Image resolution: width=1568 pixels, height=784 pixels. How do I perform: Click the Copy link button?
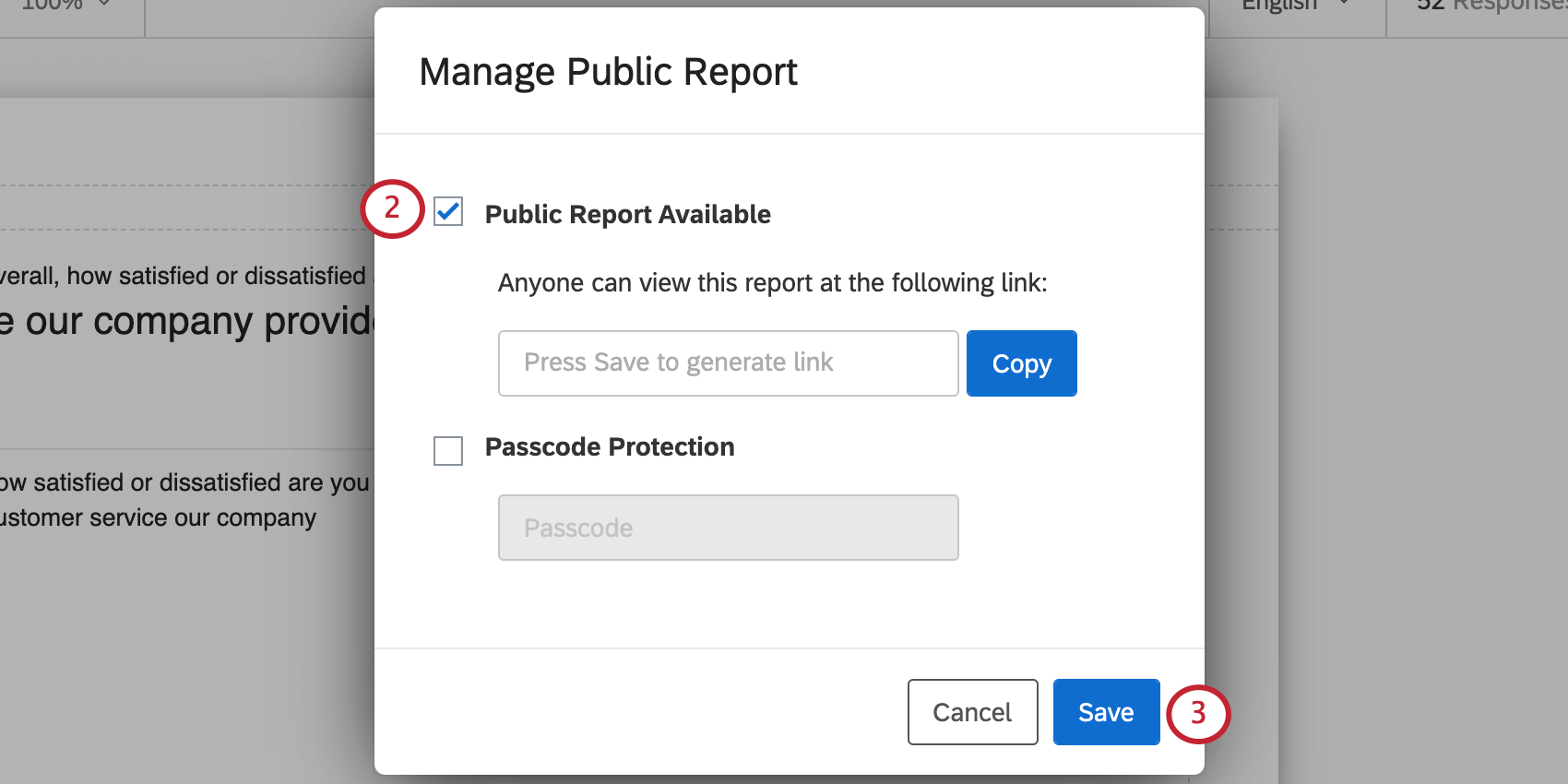[1021, 363]
